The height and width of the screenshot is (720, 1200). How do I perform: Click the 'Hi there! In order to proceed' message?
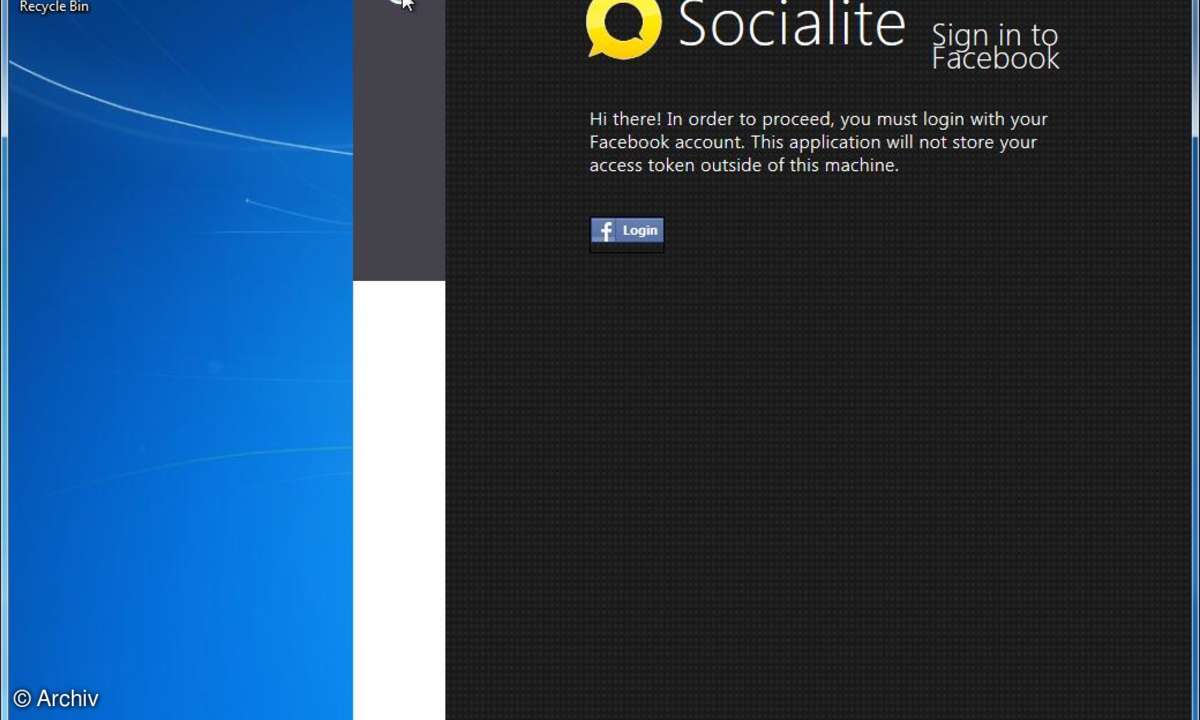pyautogui.click(x=818, y=142)
